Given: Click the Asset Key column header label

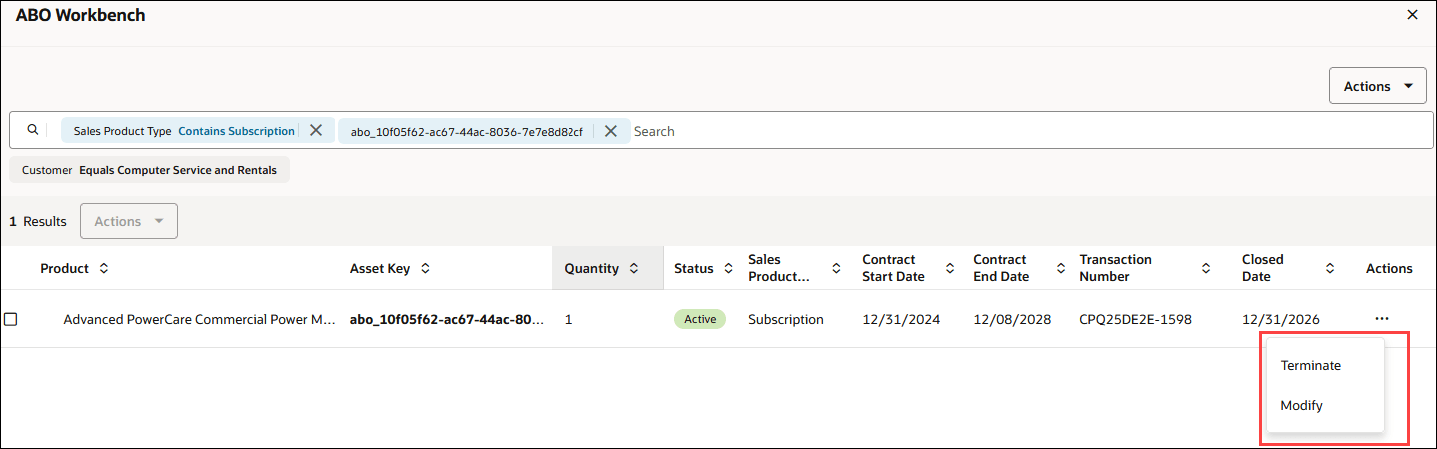Looking at the screenshot, I should pyautogui.click(x=380, y=268).
